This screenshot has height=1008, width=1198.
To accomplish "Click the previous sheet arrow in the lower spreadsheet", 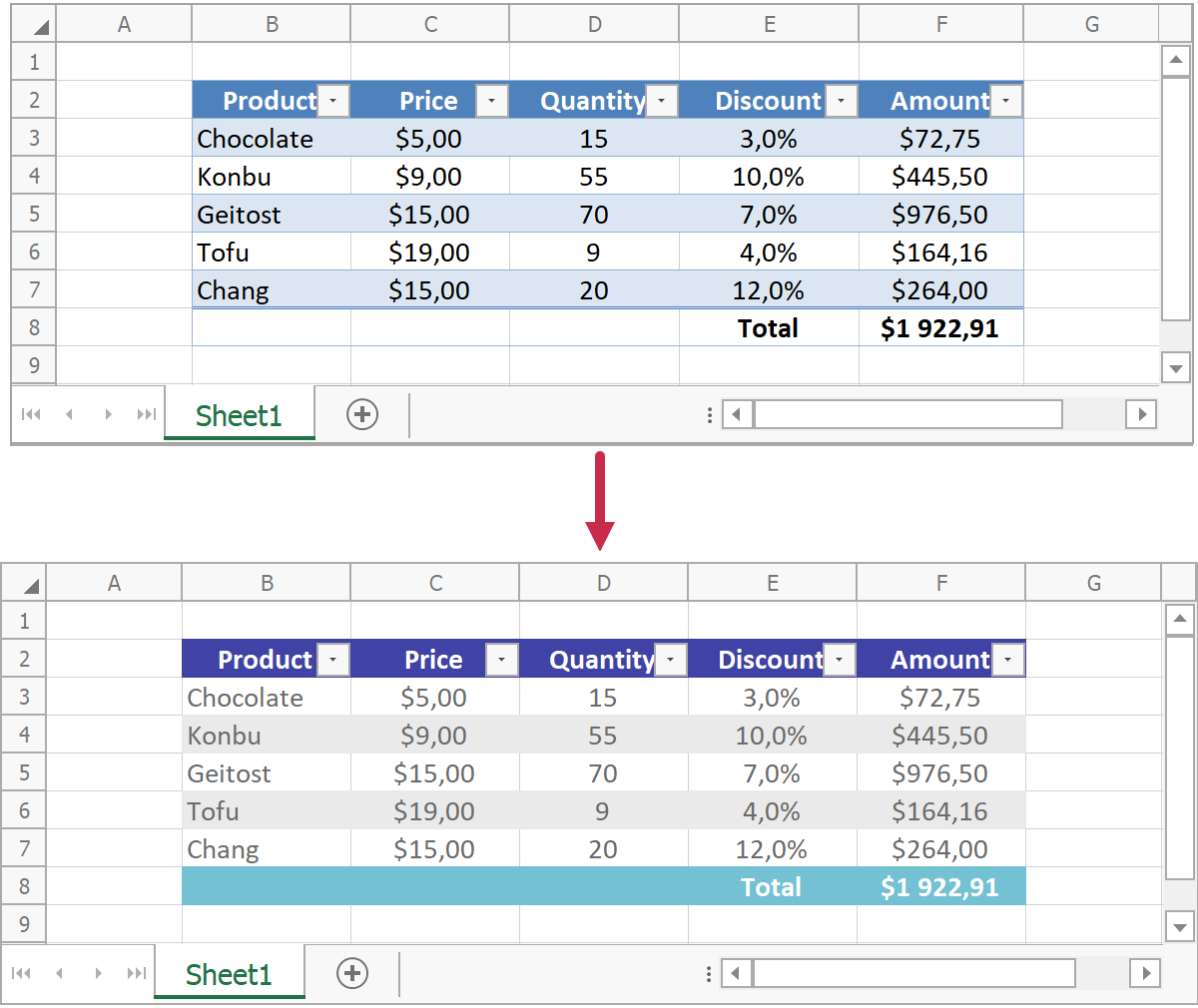I will pos(60,973).
